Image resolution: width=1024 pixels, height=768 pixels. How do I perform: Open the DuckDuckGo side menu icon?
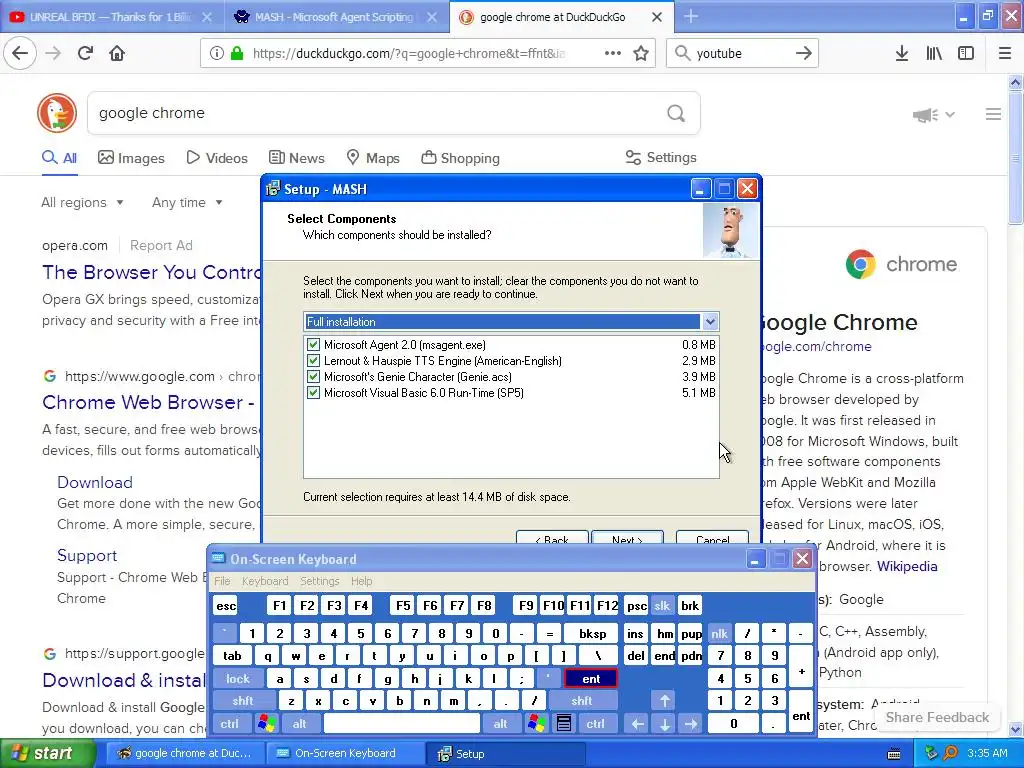pyautogui.click(x=993, y=114)
